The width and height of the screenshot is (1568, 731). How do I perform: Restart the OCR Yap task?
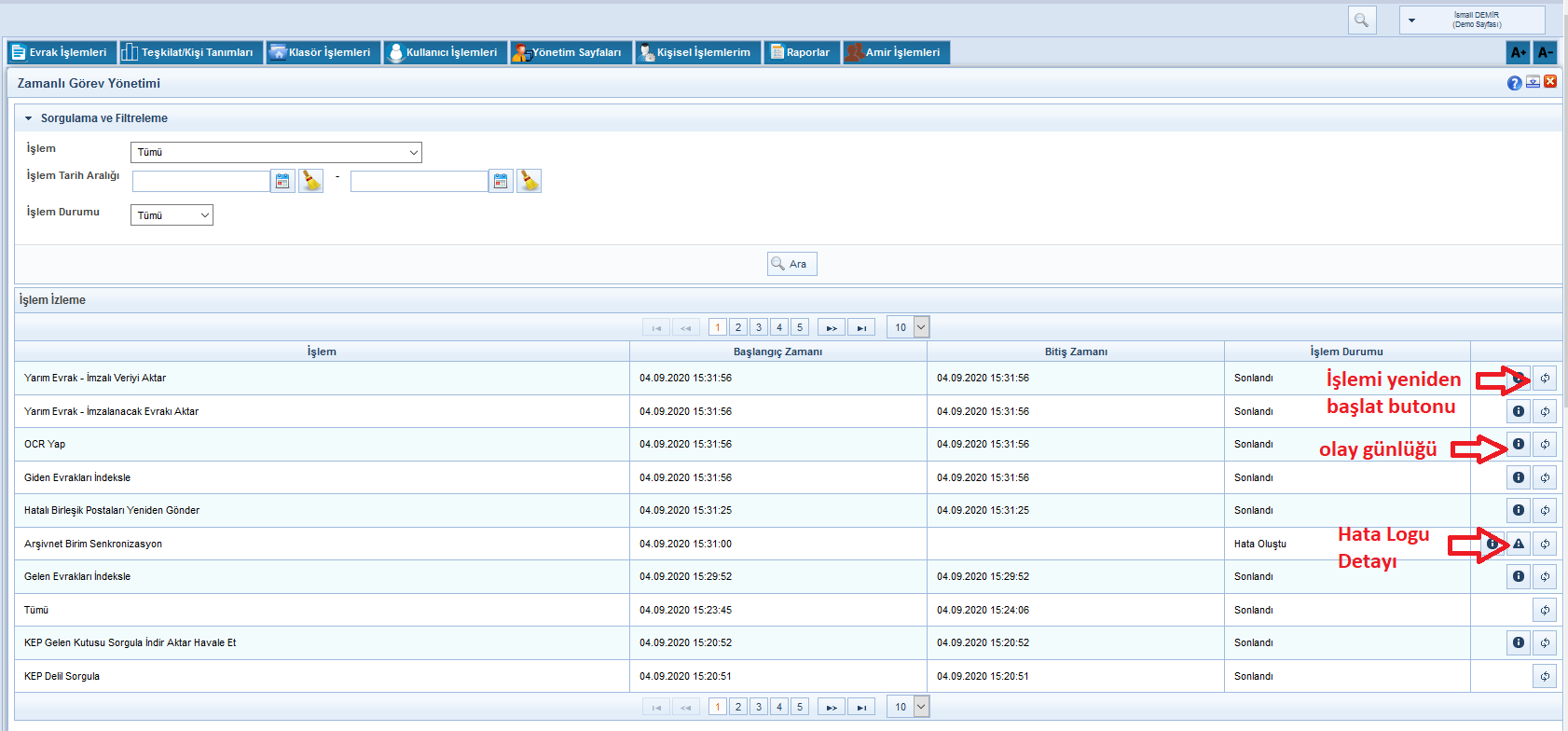(1545, 445)
